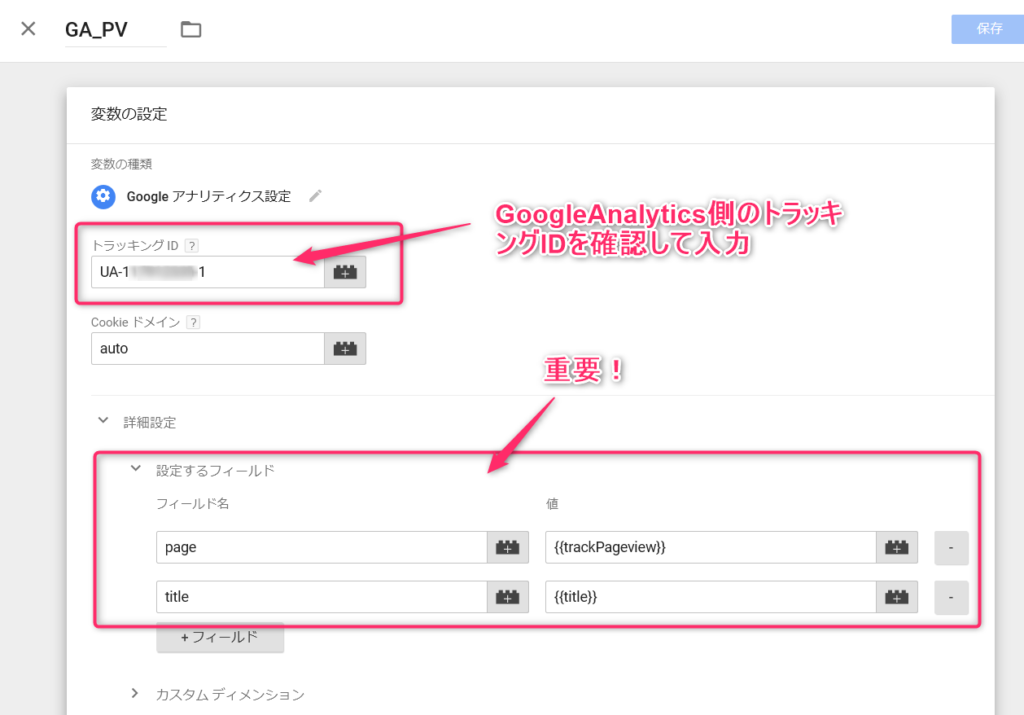The height and width of the screenshot is (715, 1024).
Task: Click the Google アナリティクス設定 label
Action: click(x=208, y=197)
